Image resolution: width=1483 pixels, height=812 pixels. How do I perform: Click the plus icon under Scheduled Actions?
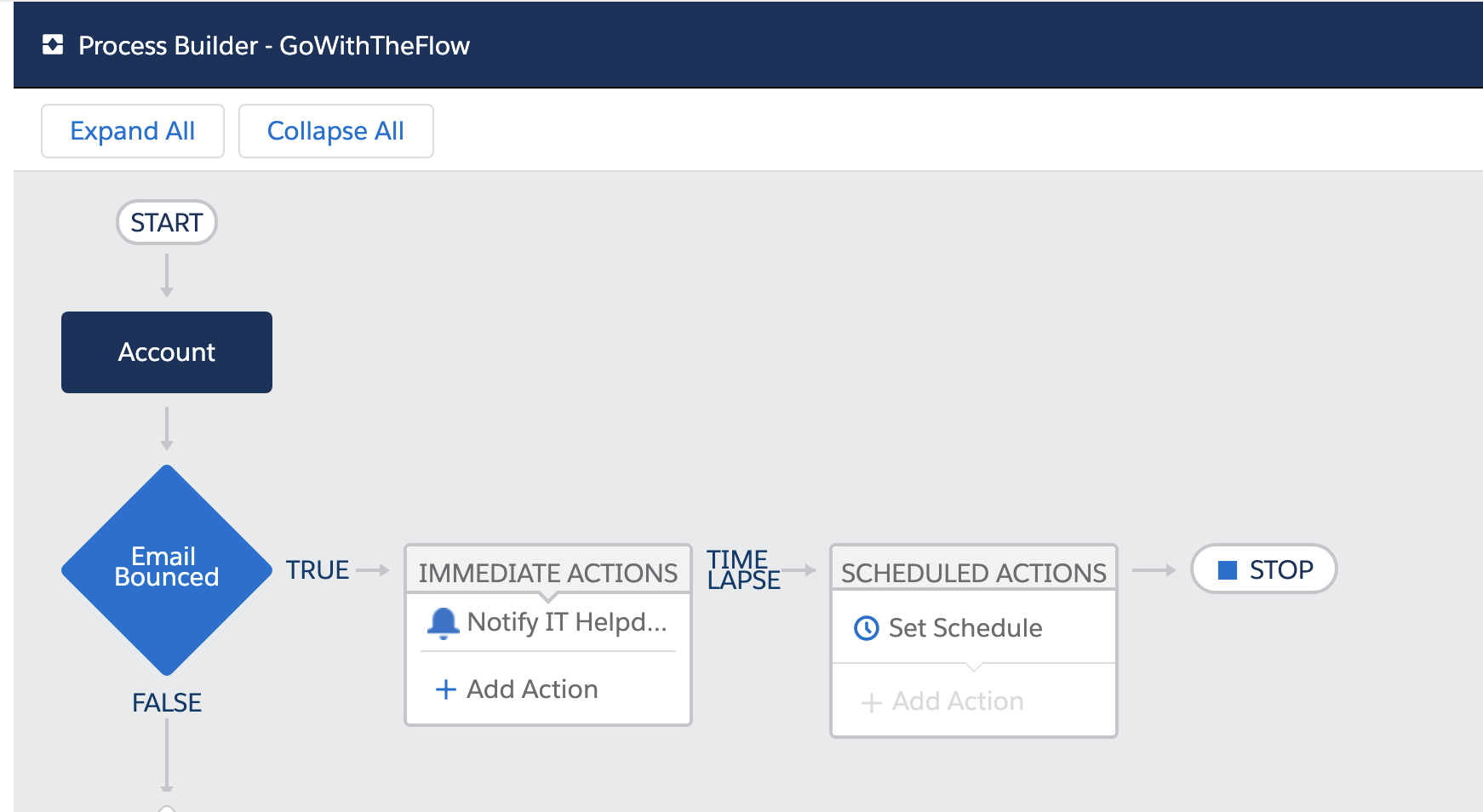pos(871,702)
